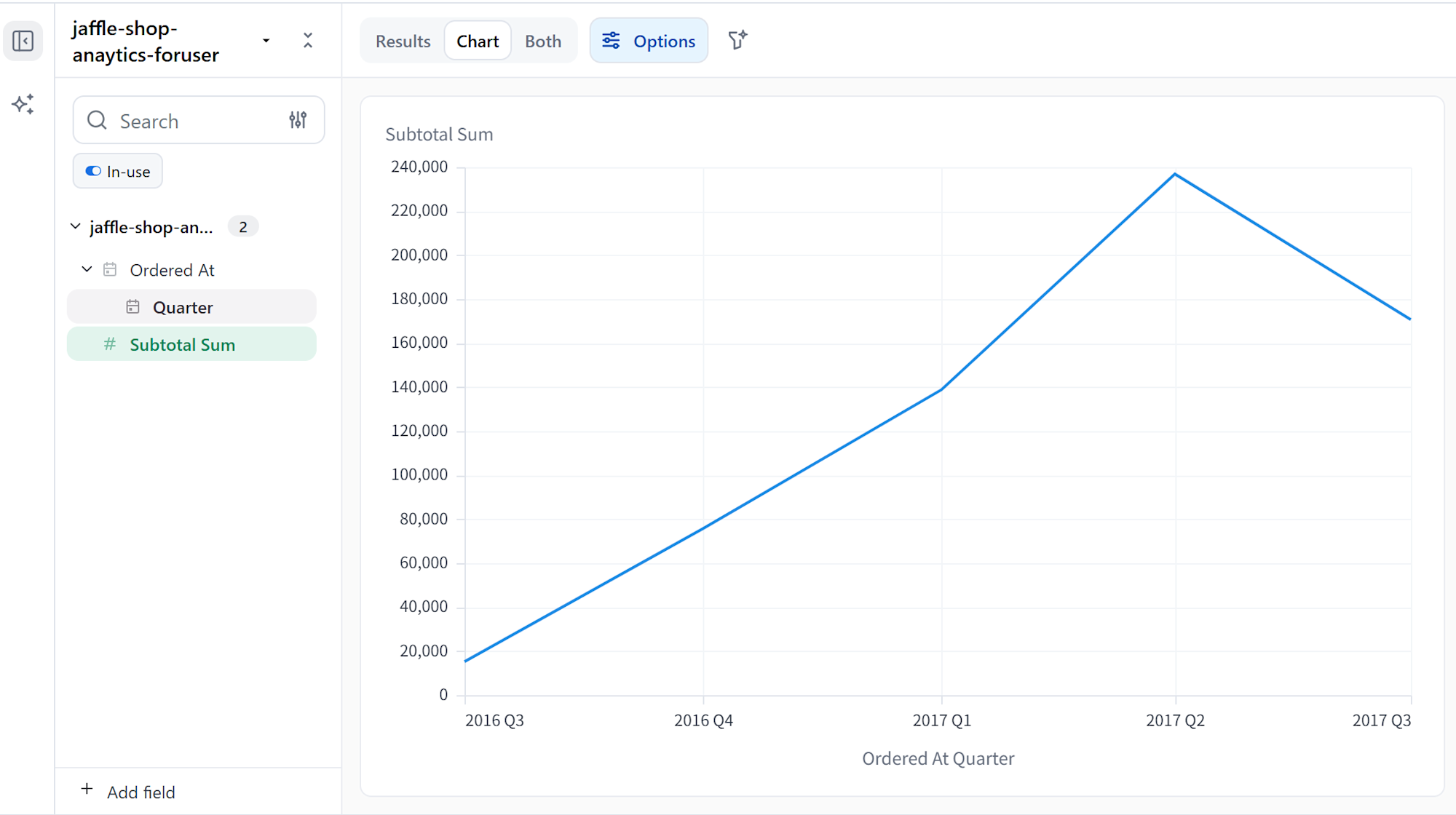Select the Subtotal Sum measure field
Image resolution: width=1456 pixels, height=815 pixels.
(x=183, y=344)
